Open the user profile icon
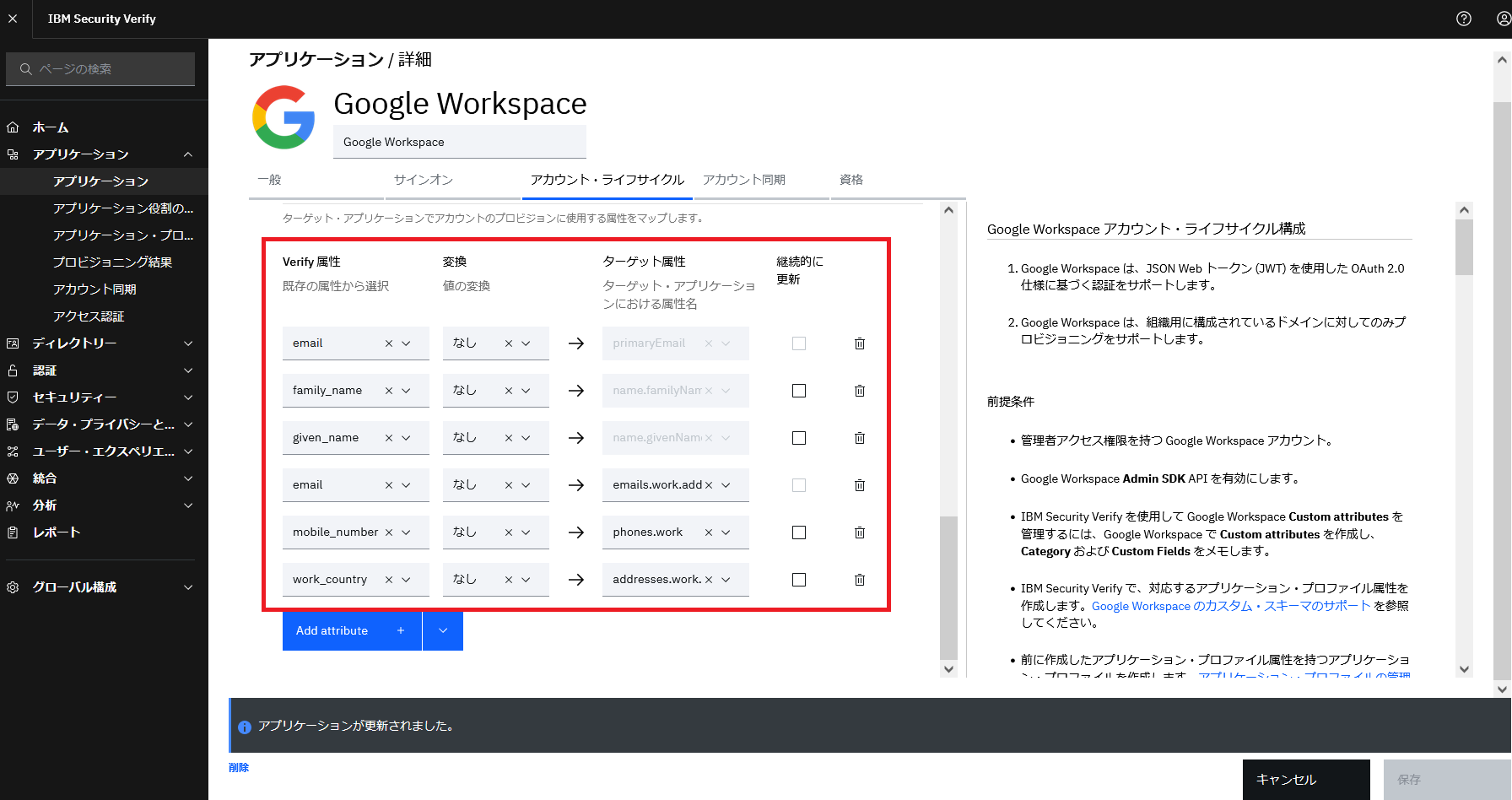 pyautogui.click(x=1503, y=19)
